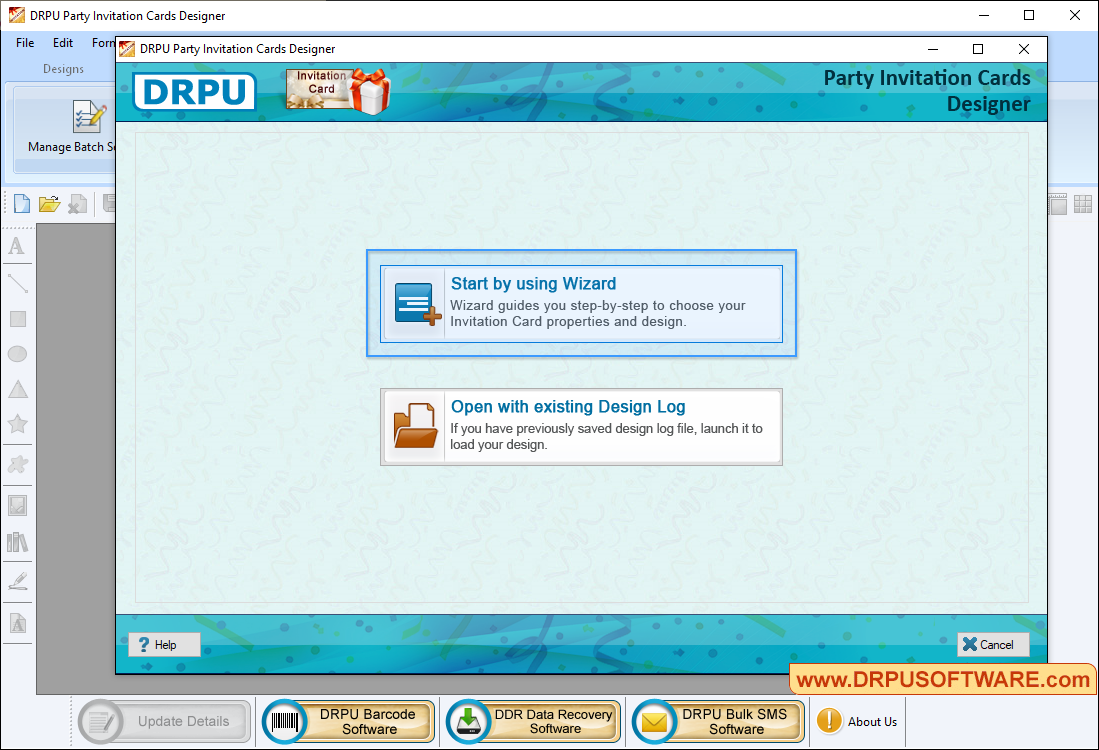Open the Edit menu
1099x750 pixels.
(x=63, y=43)
